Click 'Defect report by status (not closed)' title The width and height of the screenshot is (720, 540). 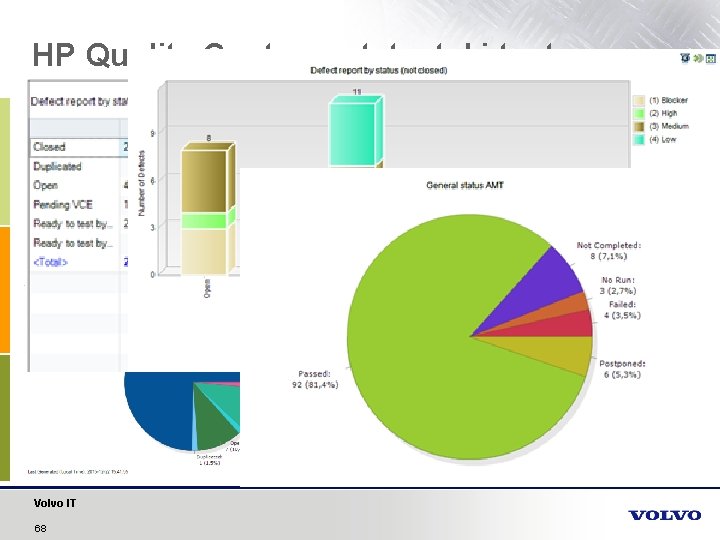point(379,70)
